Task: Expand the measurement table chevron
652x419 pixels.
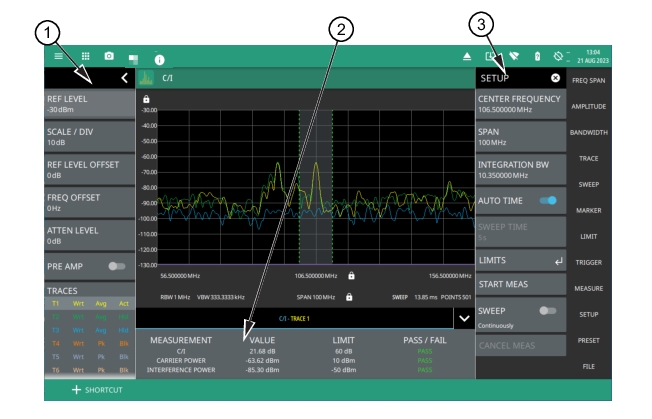Action: 462,317
